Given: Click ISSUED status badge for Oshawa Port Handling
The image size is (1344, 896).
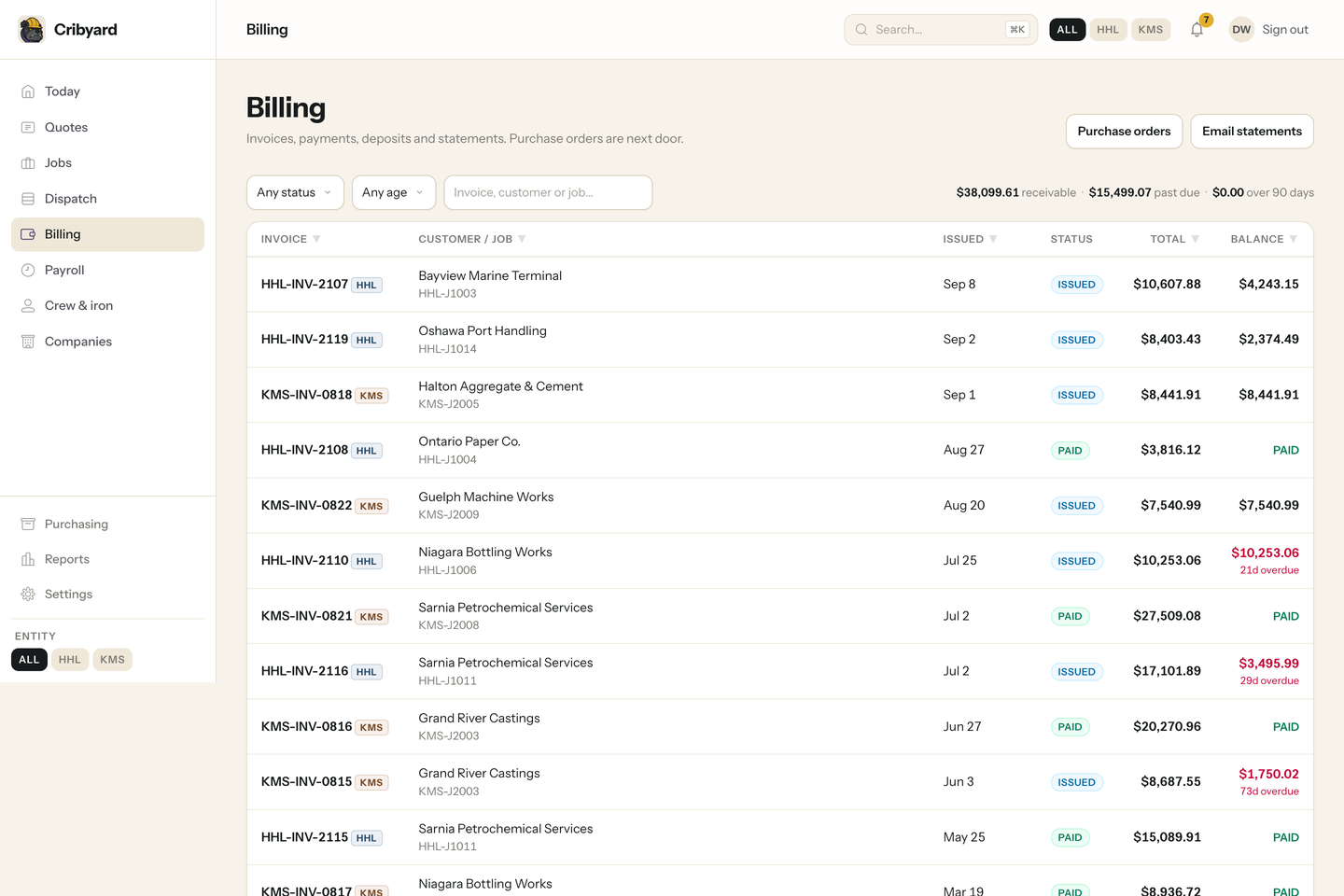Looking at the screenshot, I should pos(1076,340).
